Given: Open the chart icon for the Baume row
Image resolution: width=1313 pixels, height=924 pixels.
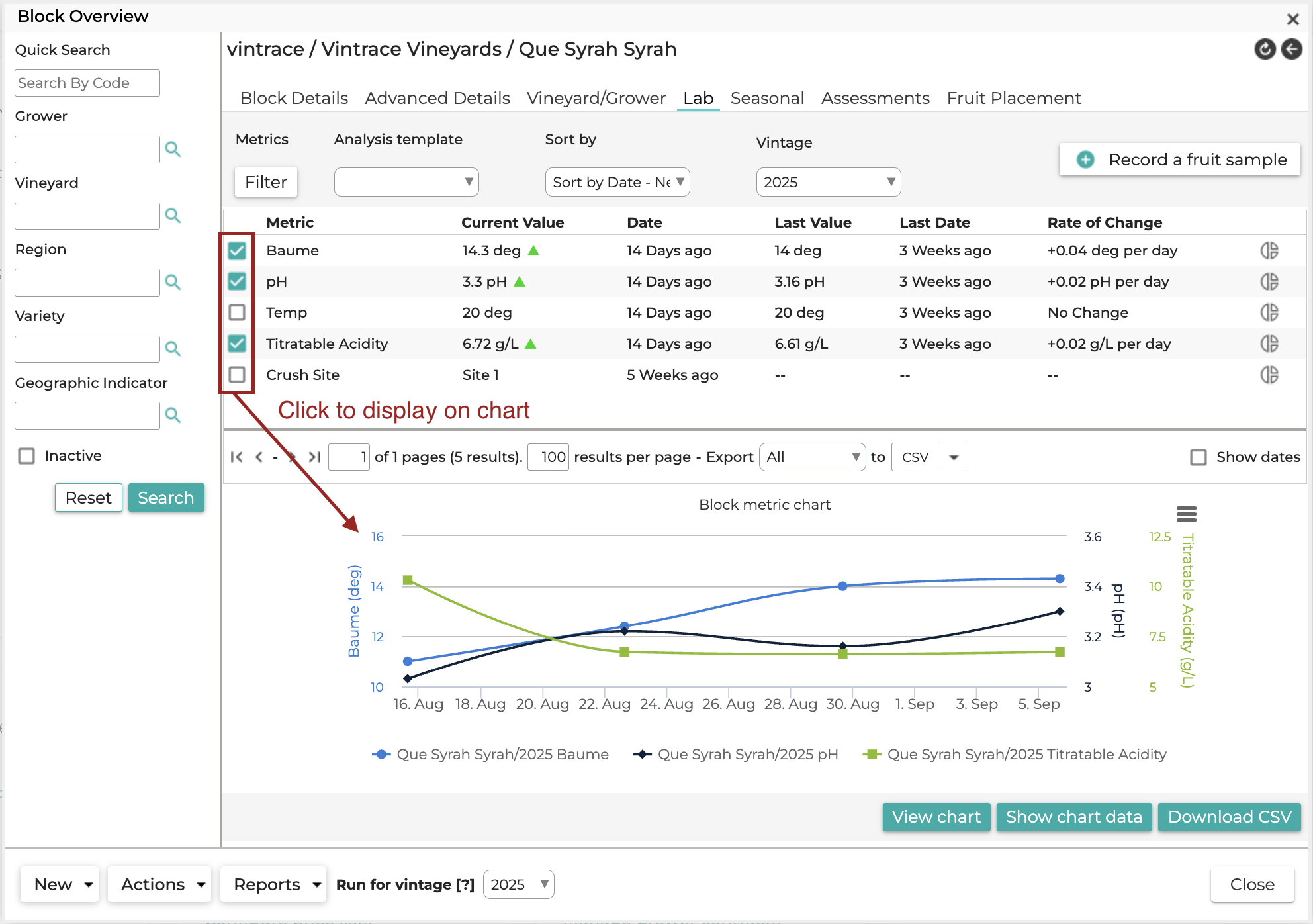Looking at the screenshot, I should (1269, 251).
